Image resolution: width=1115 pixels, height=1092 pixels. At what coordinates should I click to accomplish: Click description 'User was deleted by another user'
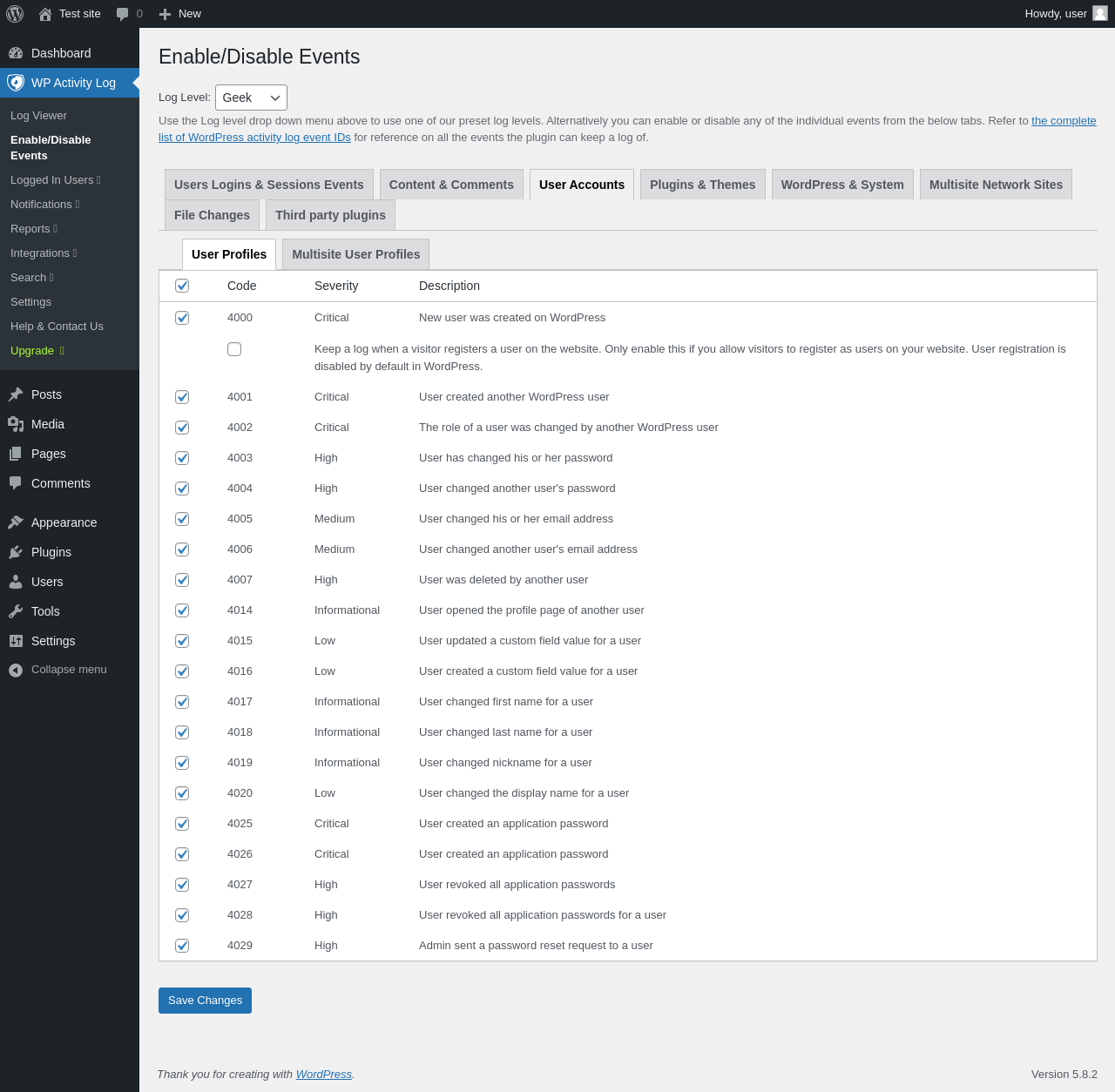503,580
